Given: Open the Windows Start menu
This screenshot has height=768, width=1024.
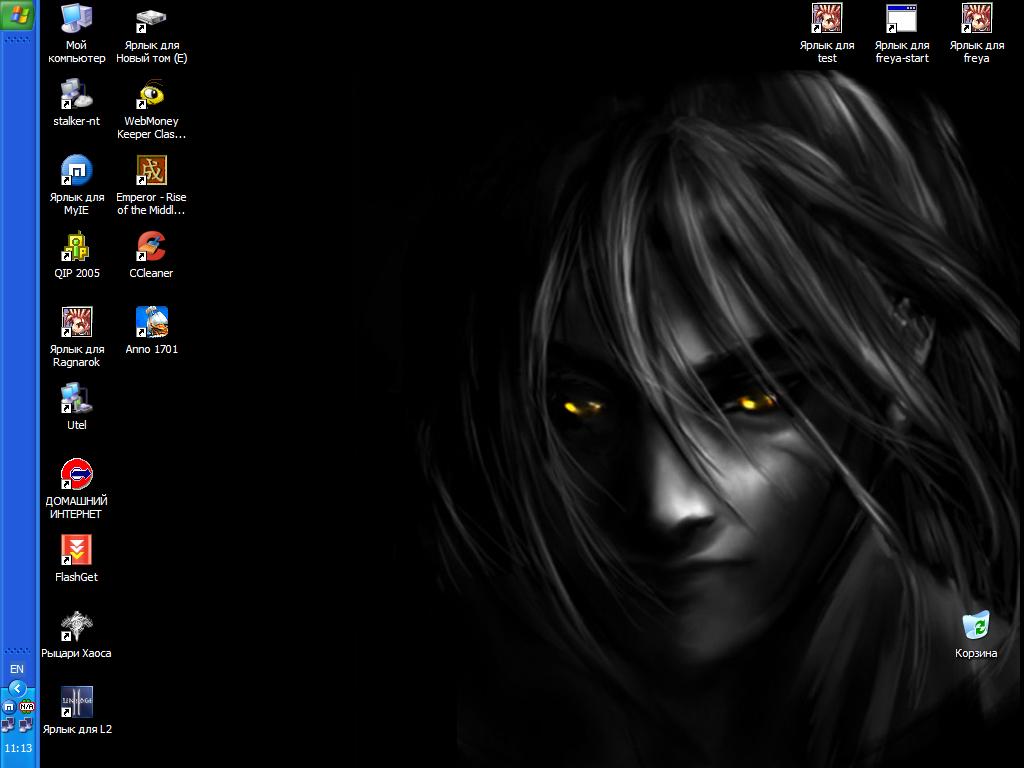Looking at the screenshot, I should coord(19,14).
